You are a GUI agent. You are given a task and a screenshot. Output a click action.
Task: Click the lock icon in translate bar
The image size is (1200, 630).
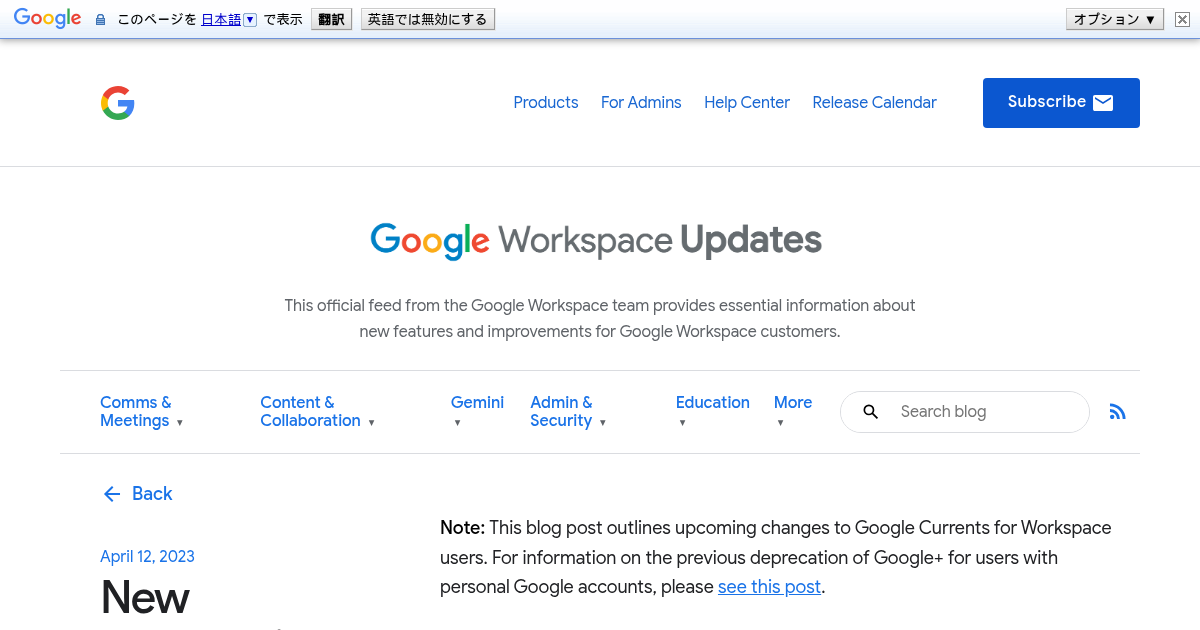100,20
